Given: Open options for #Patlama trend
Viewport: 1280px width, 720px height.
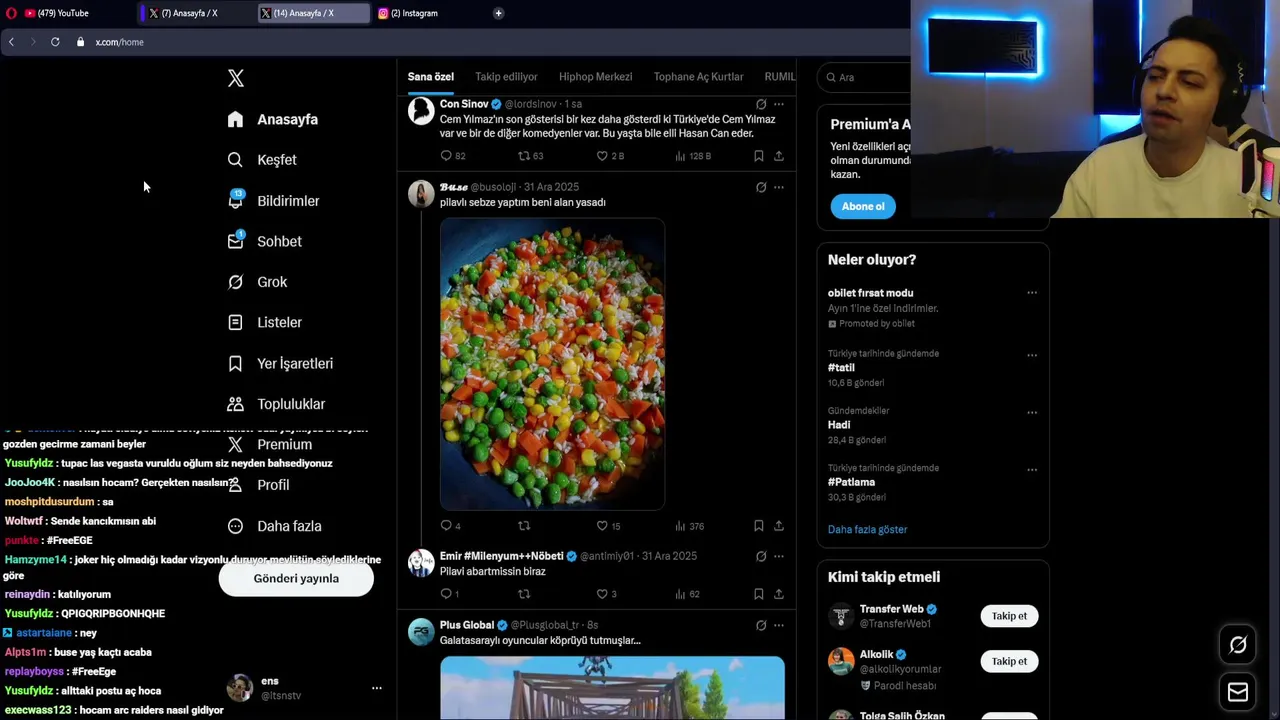Looking at the screenshot, I should coord(1032,469).
